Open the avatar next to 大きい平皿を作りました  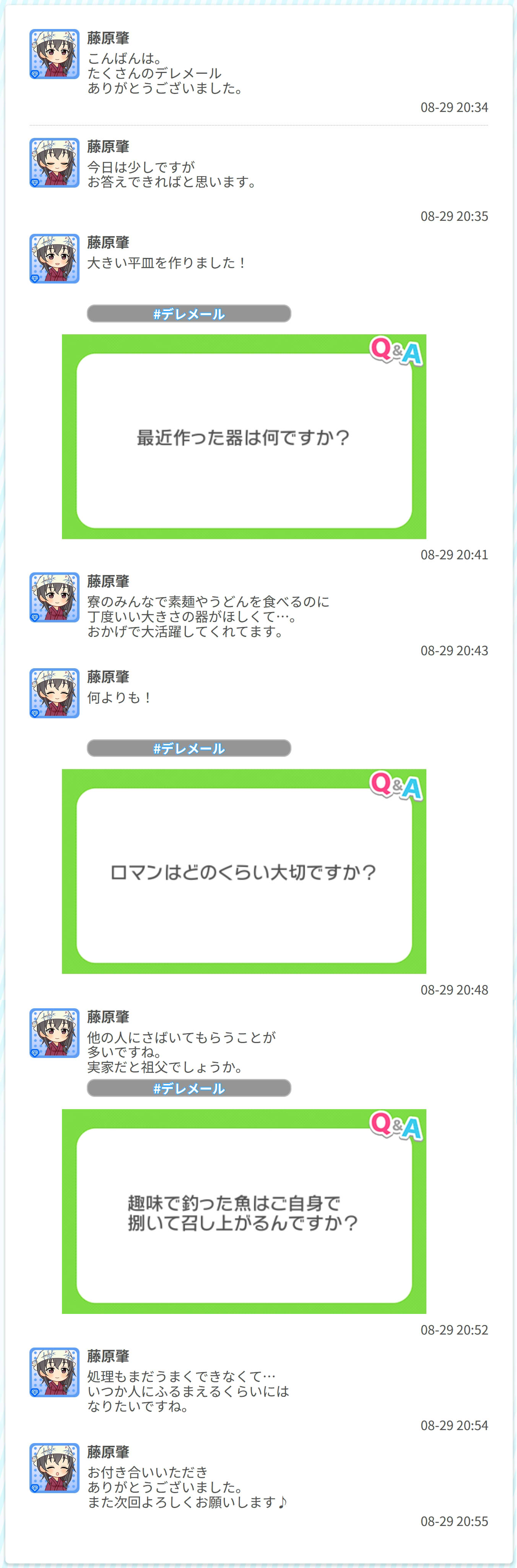(x=54, y=259)
